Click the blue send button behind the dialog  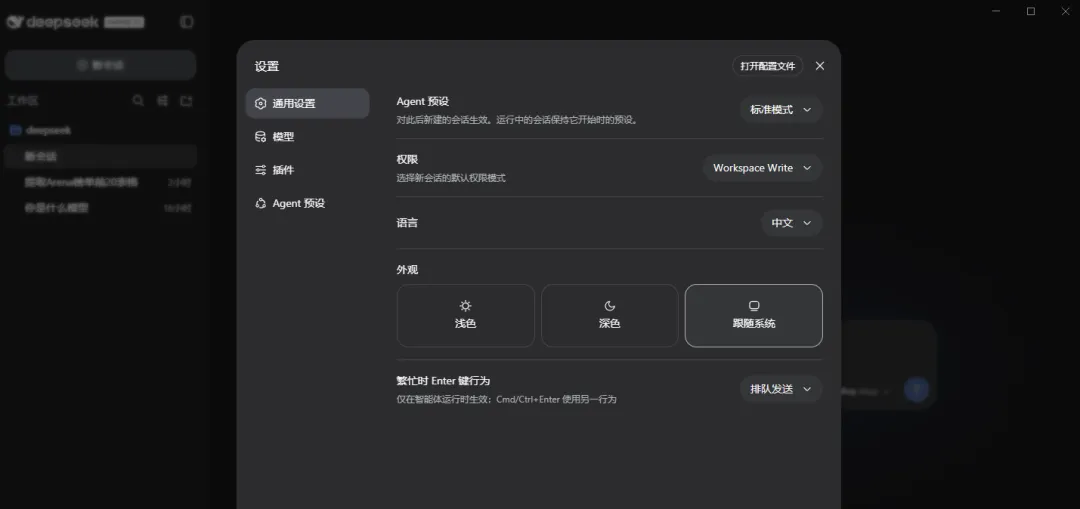pyautogui.click(x=916, y=389)
